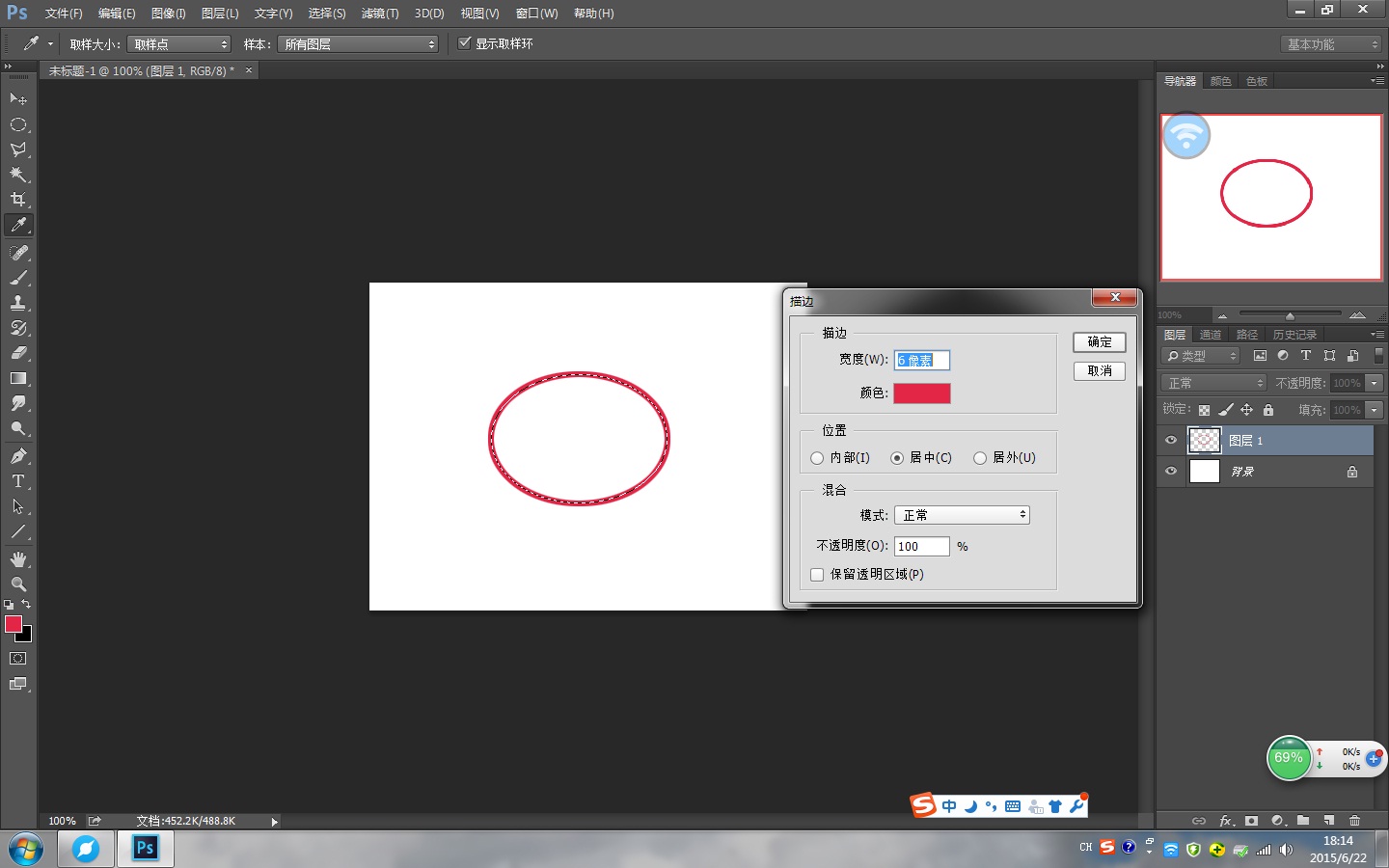Click the screen mode icon in the toolbox

coord(18,684)
